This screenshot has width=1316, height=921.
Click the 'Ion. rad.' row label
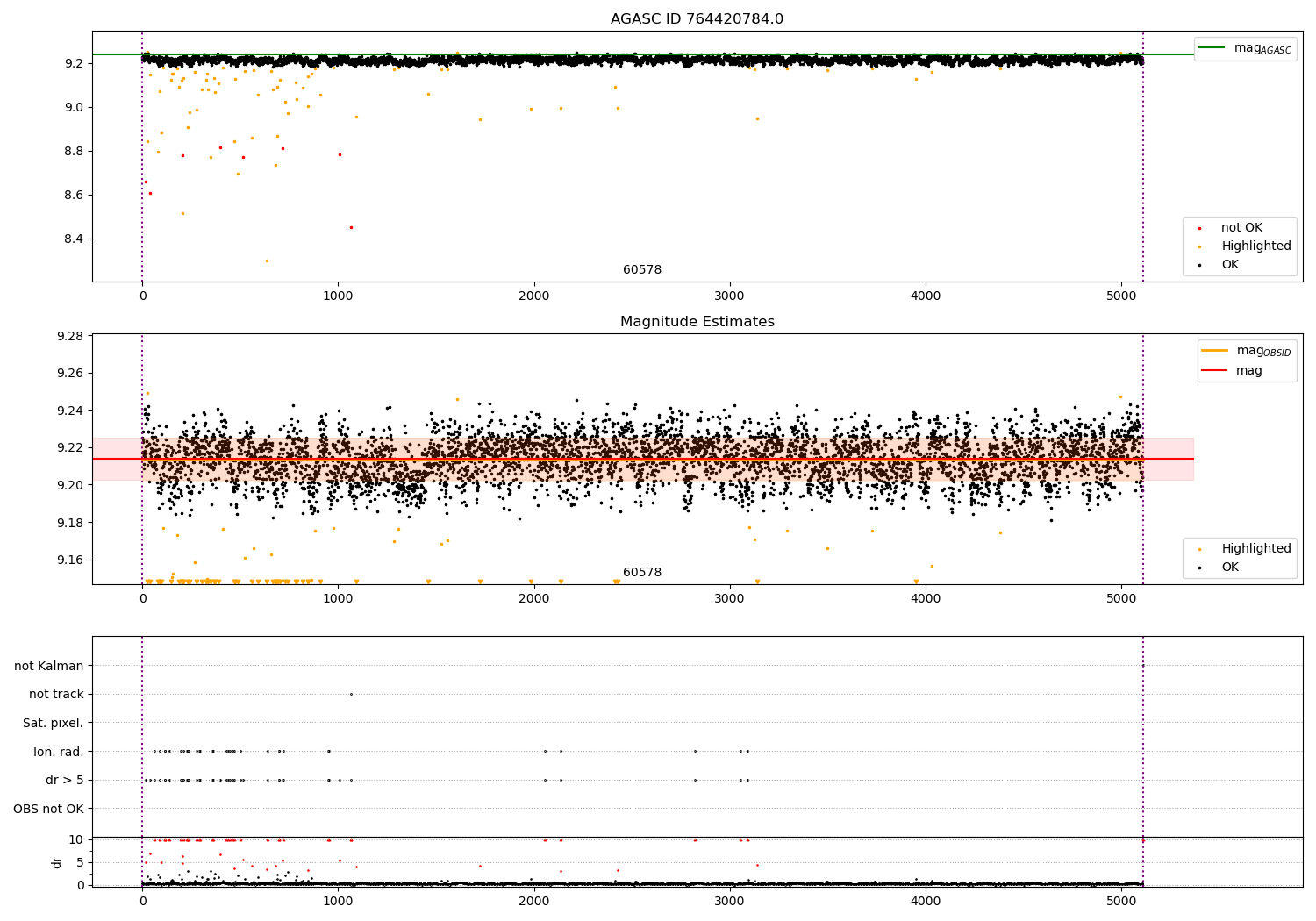point(59,752)
